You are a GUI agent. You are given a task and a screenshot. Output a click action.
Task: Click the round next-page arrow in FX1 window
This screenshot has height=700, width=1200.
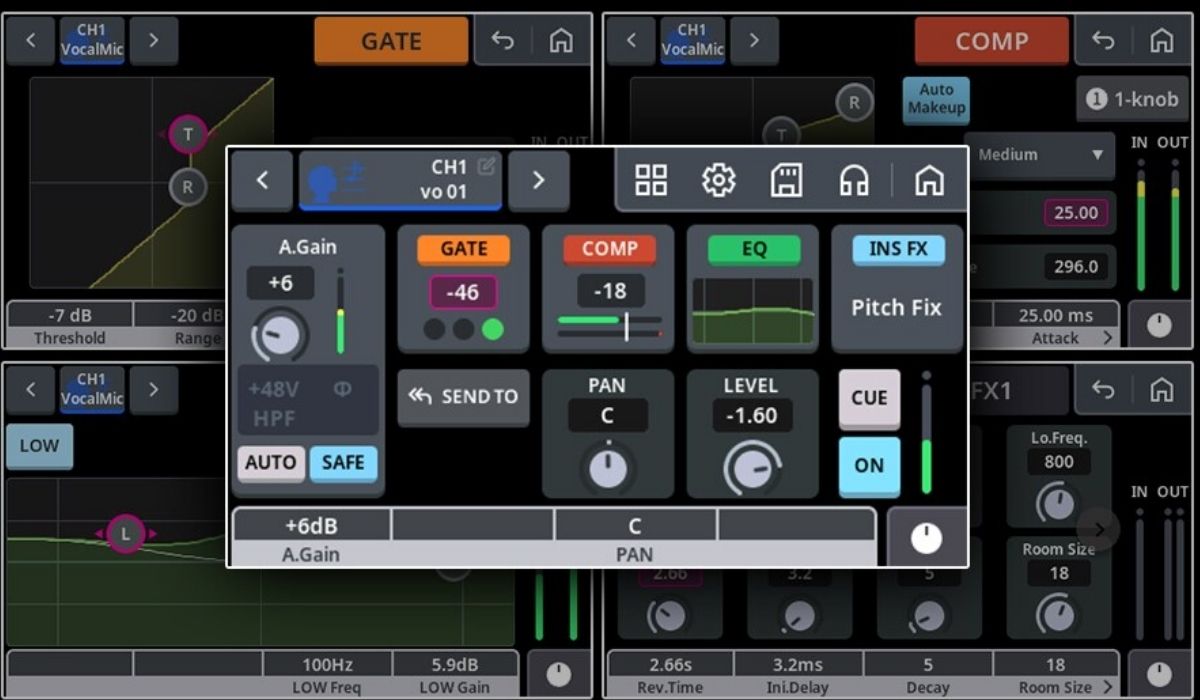(1098, 529)
